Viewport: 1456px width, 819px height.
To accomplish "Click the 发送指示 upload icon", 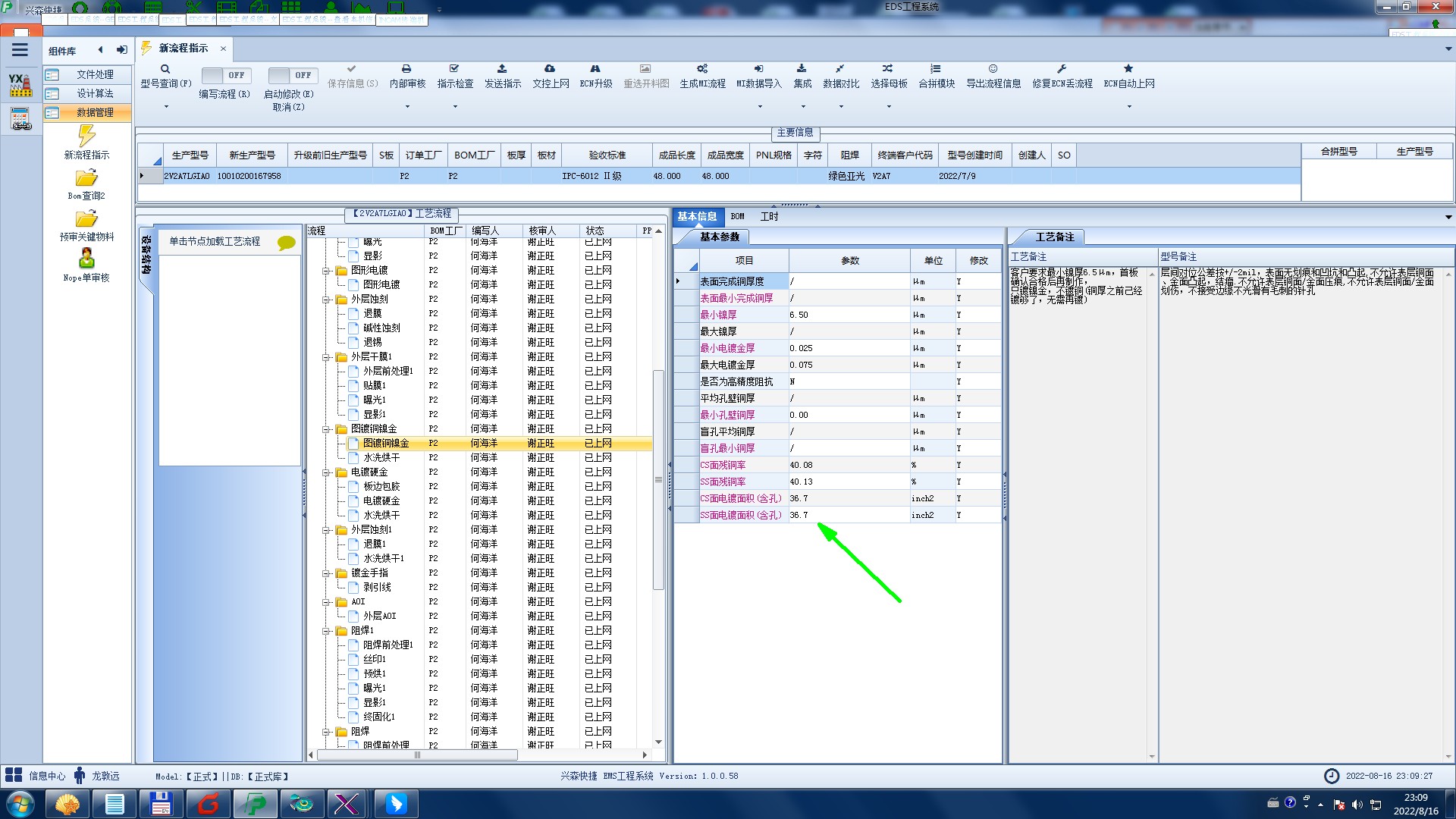I will pyautogui.click(x=502, y=69).
